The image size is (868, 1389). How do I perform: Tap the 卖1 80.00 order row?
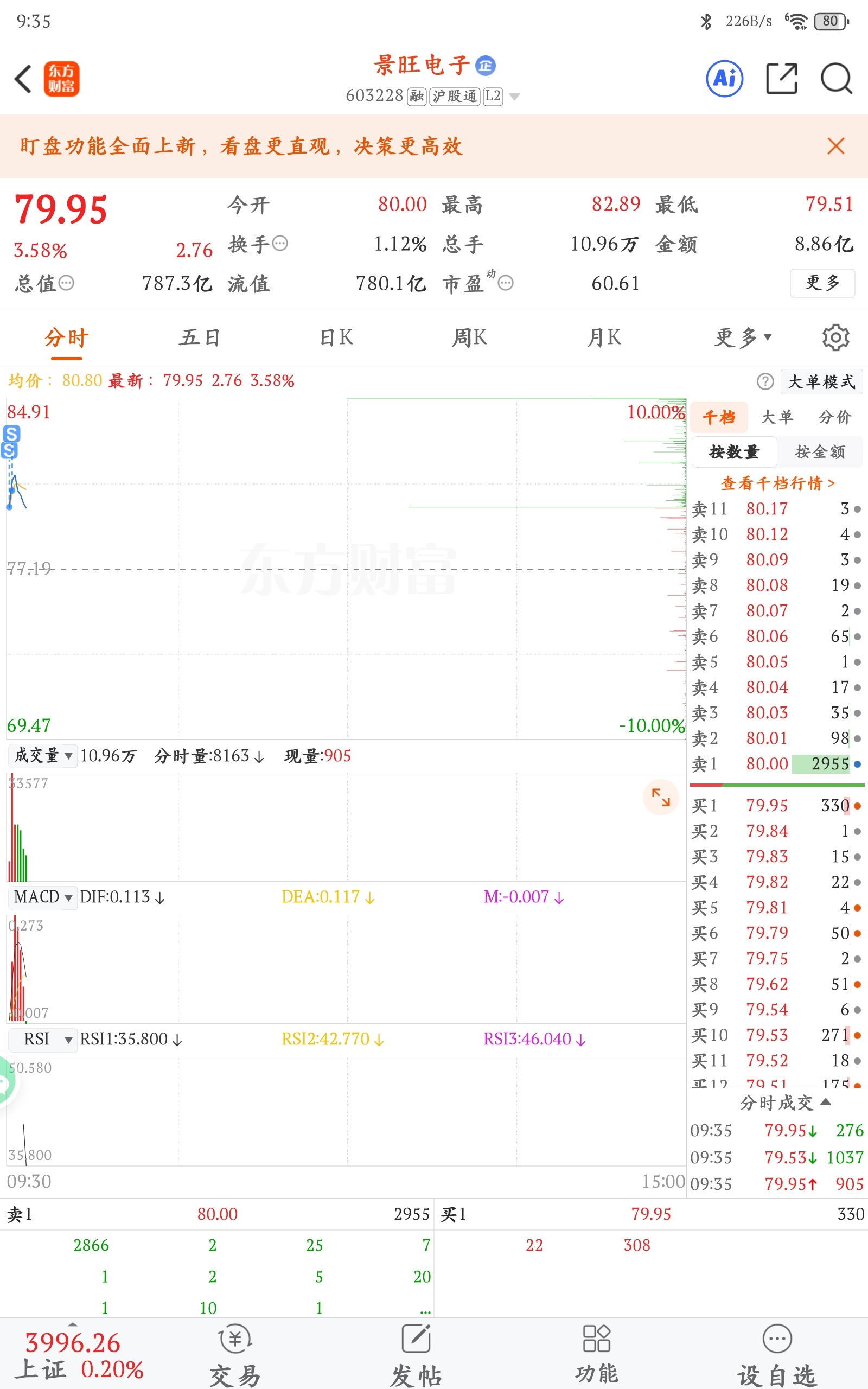click(776, 764)
